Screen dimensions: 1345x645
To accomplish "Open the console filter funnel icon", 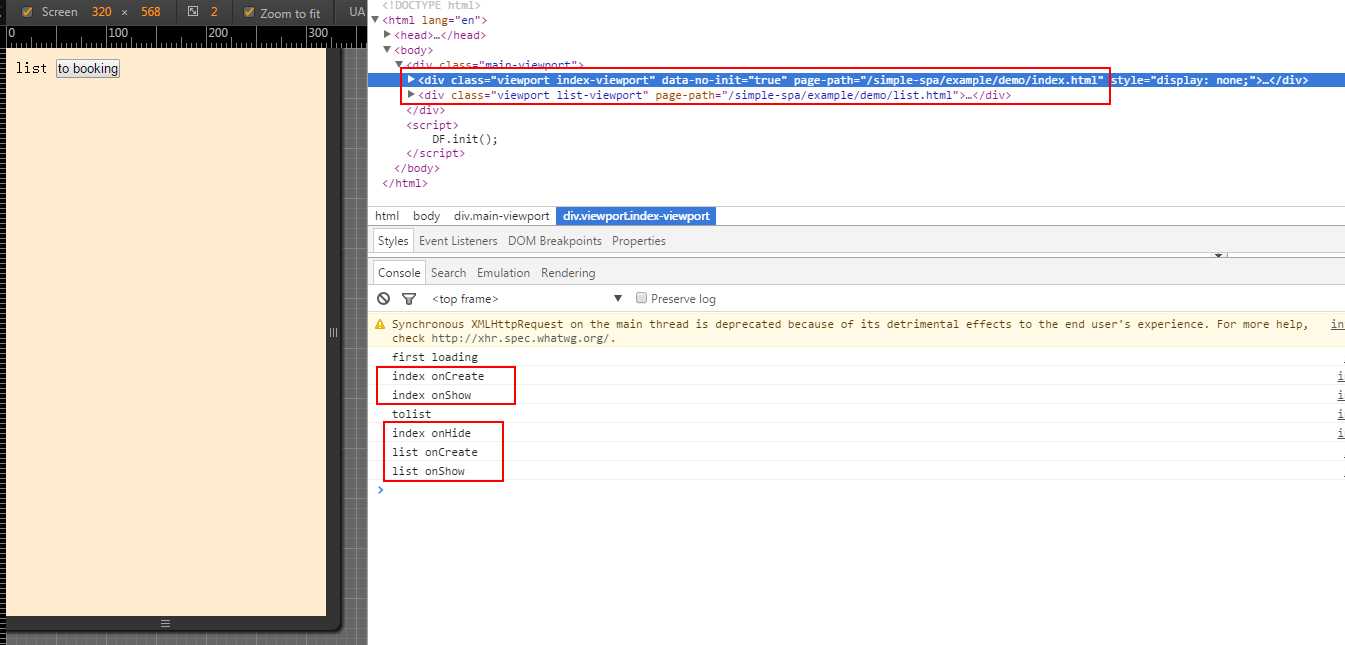I will click(x=408, y=299).
